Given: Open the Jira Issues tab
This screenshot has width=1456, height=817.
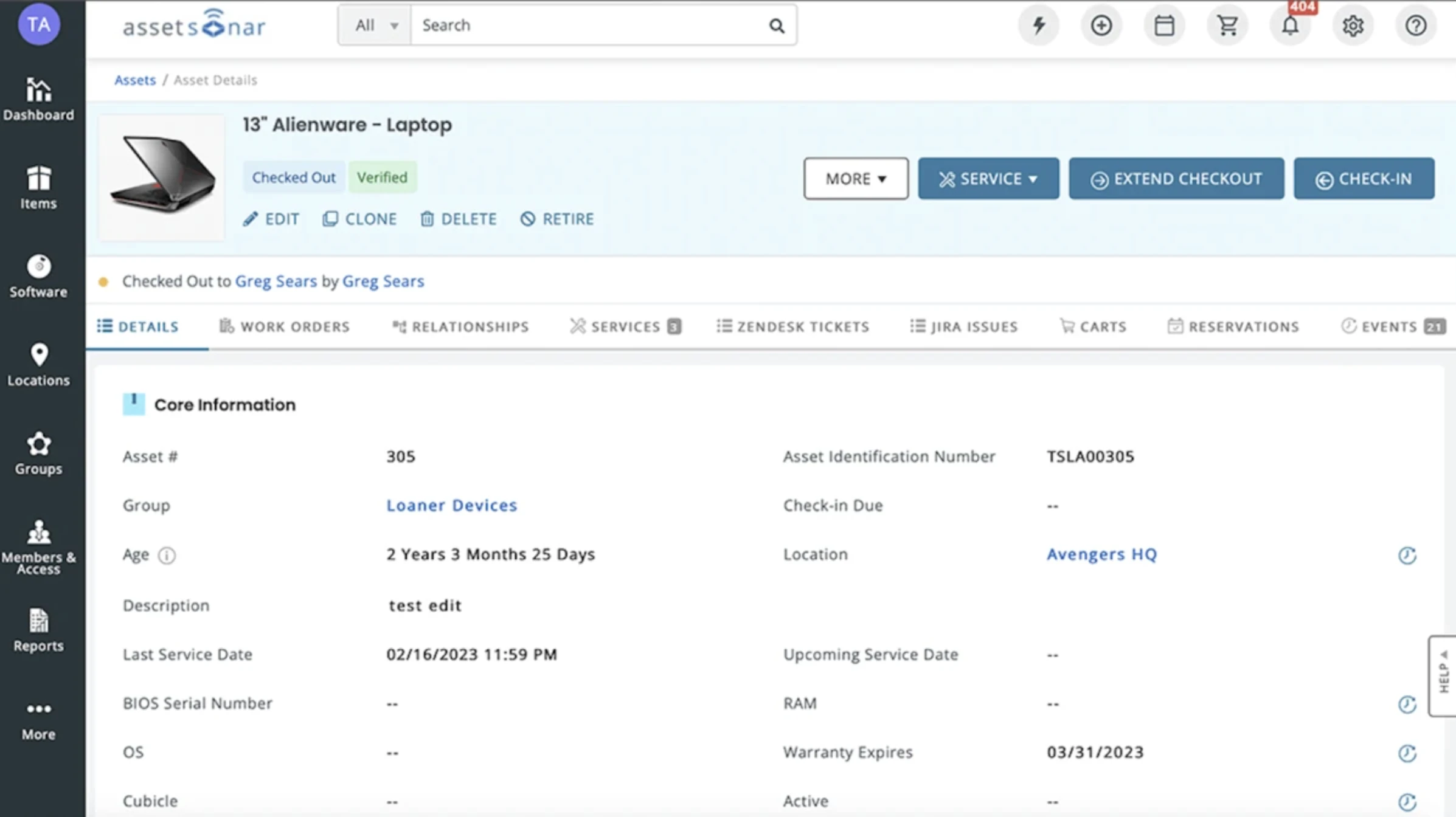Looking at the screenshot, I should 964,326.
